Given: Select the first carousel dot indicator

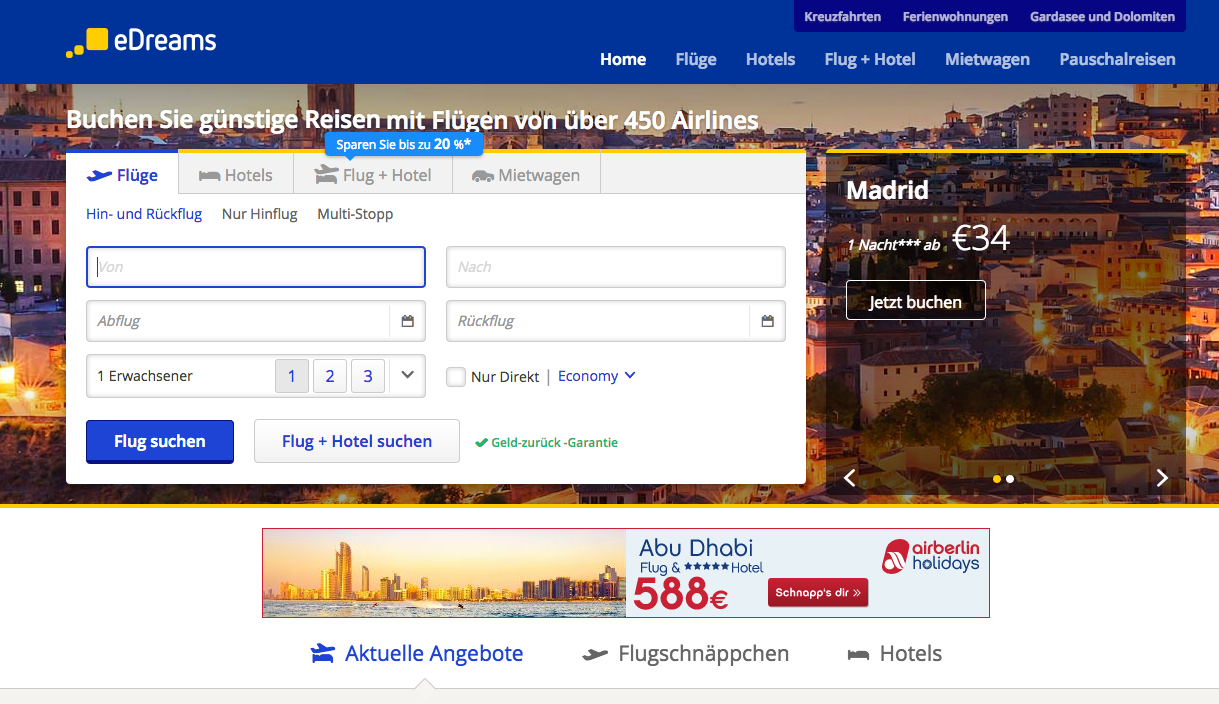Looking at the screenshot, I should tap(997, 479).
